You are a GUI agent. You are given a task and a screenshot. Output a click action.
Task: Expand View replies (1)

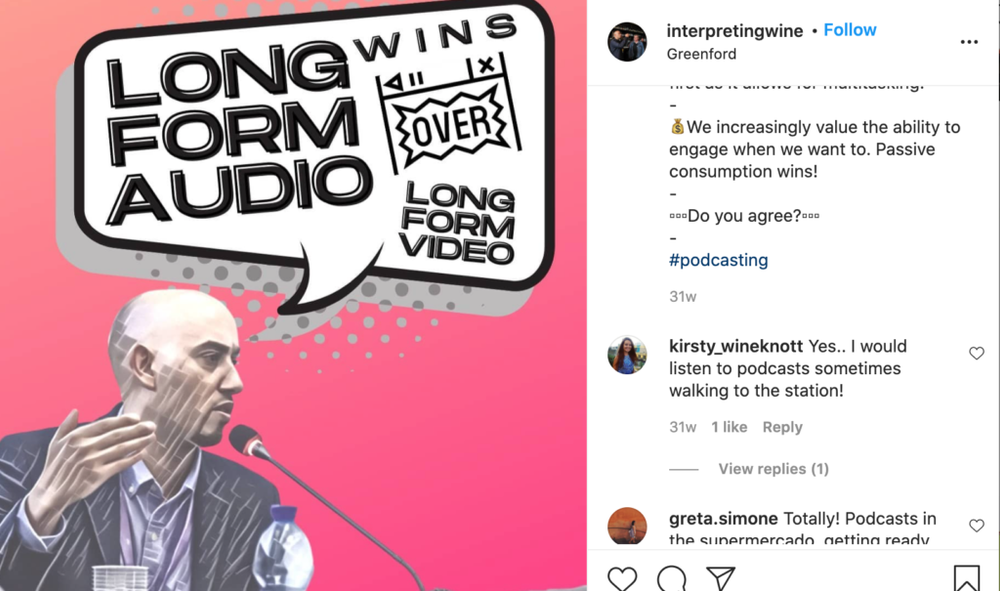pos(773,469)
